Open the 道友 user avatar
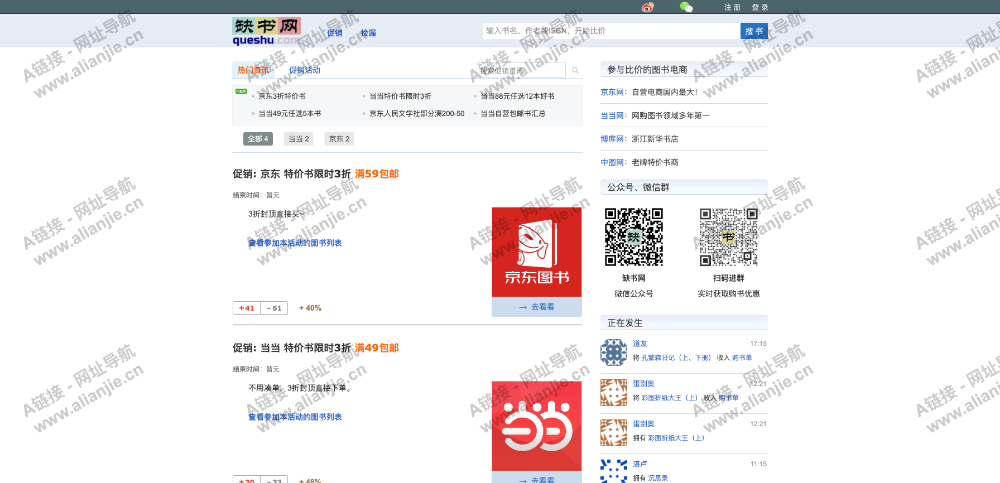 coord(614,352)
